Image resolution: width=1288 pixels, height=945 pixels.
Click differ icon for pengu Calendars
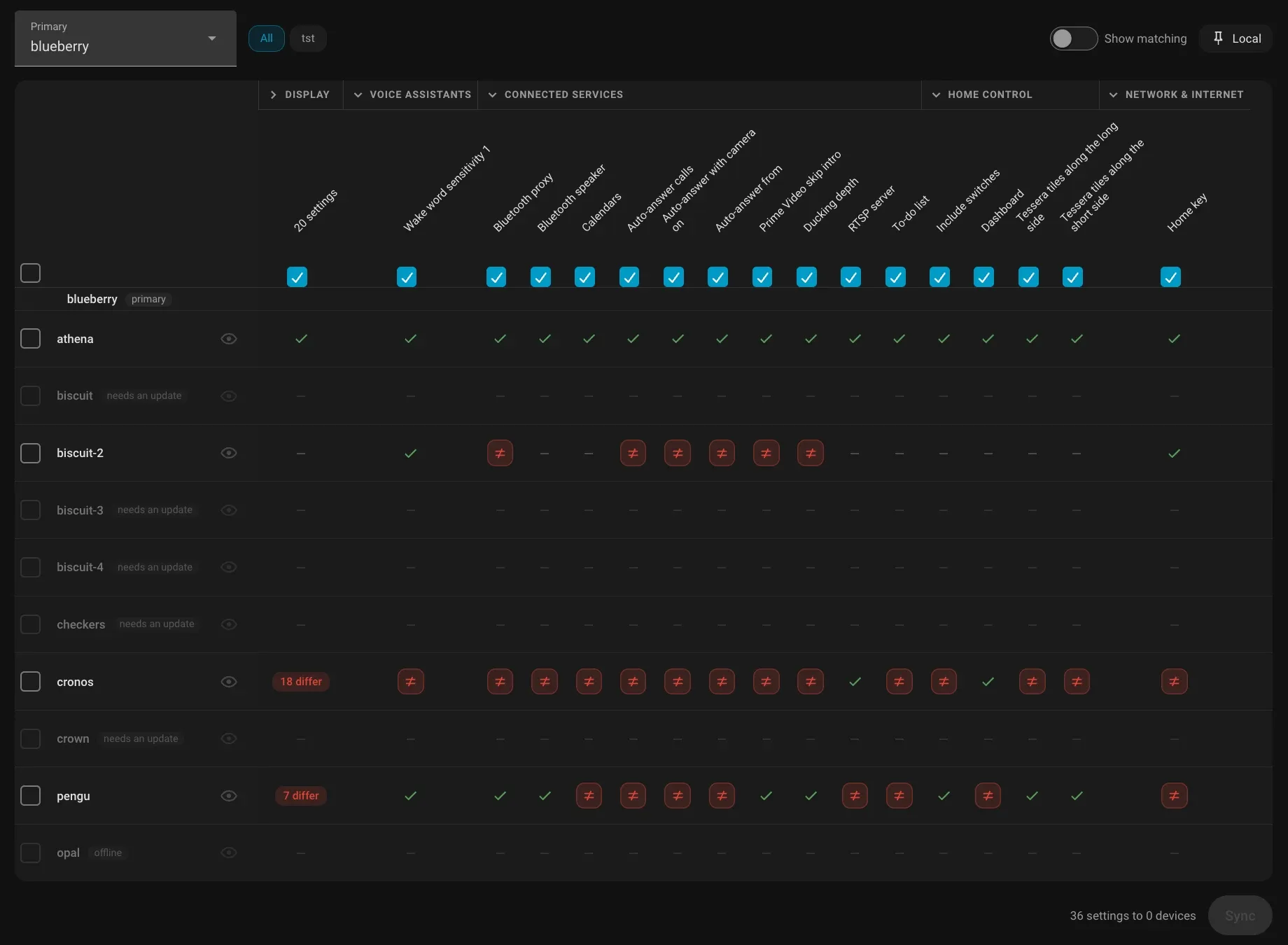click(x=589, y=796)
